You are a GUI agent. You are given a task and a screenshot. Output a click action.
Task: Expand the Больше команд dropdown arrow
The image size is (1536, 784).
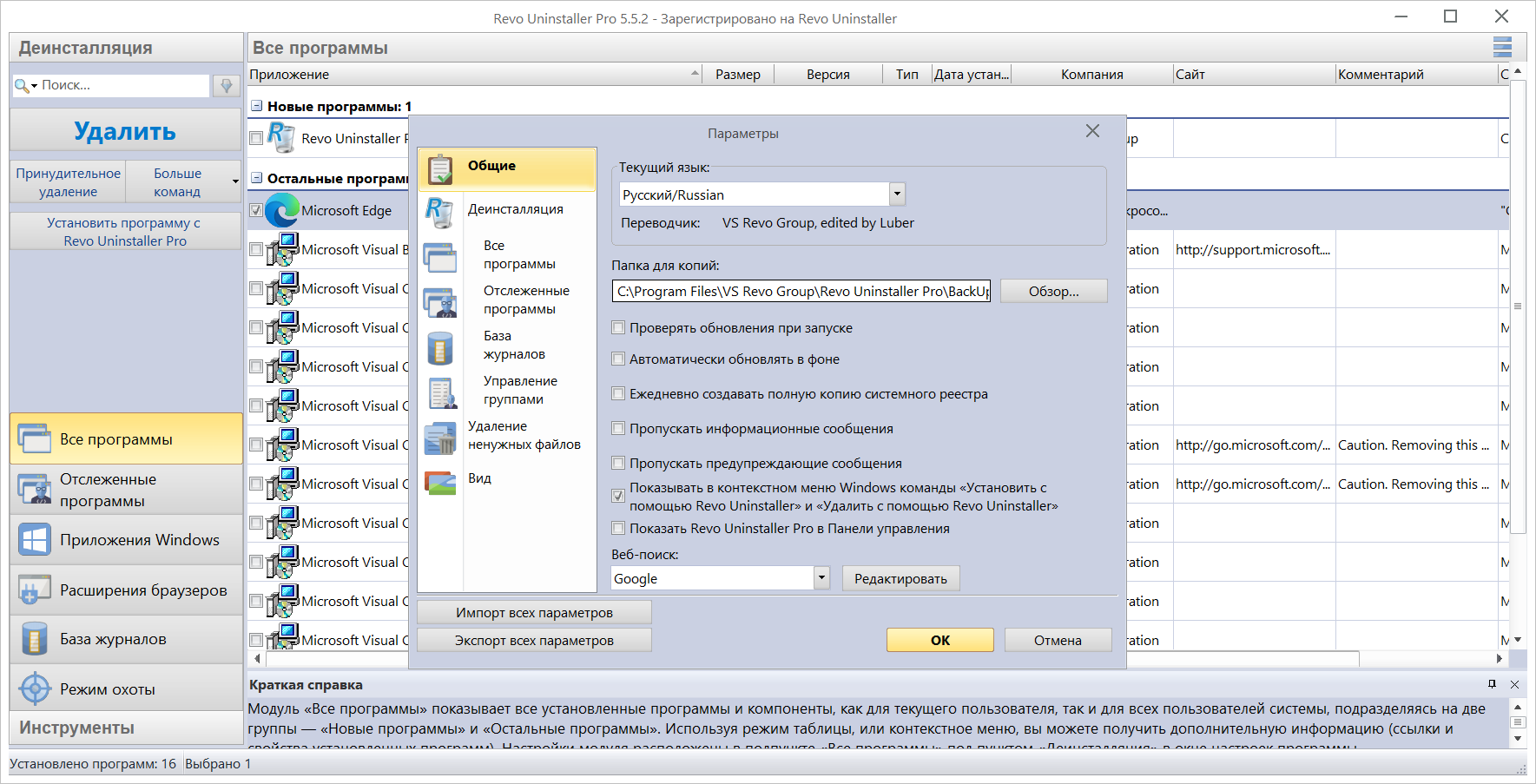(x=235, y=181)
